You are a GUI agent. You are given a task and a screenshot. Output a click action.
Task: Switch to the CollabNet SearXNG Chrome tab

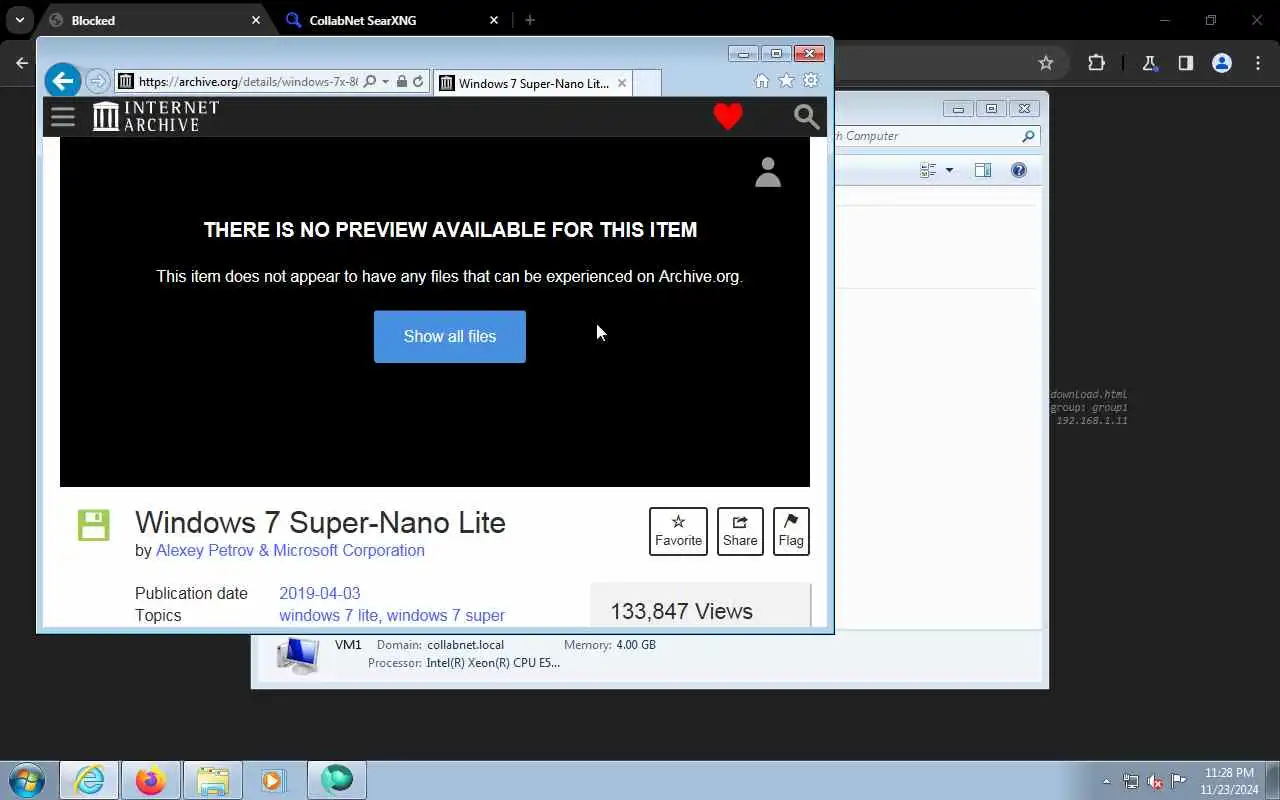point(392,20)
